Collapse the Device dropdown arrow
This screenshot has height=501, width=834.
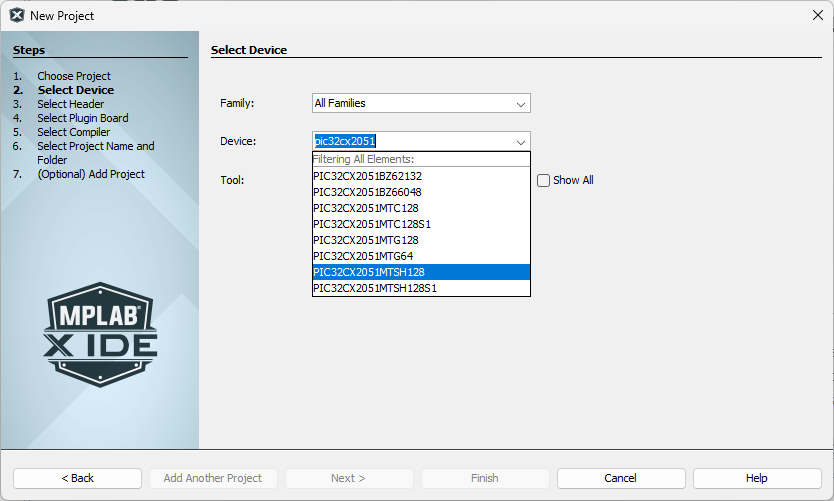coord(520,141)
